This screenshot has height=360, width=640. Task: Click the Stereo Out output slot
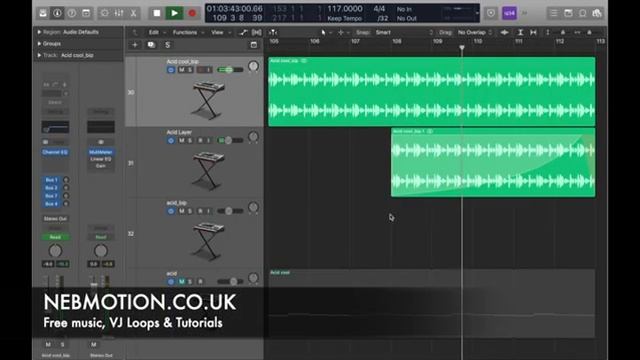click(55, 219)
